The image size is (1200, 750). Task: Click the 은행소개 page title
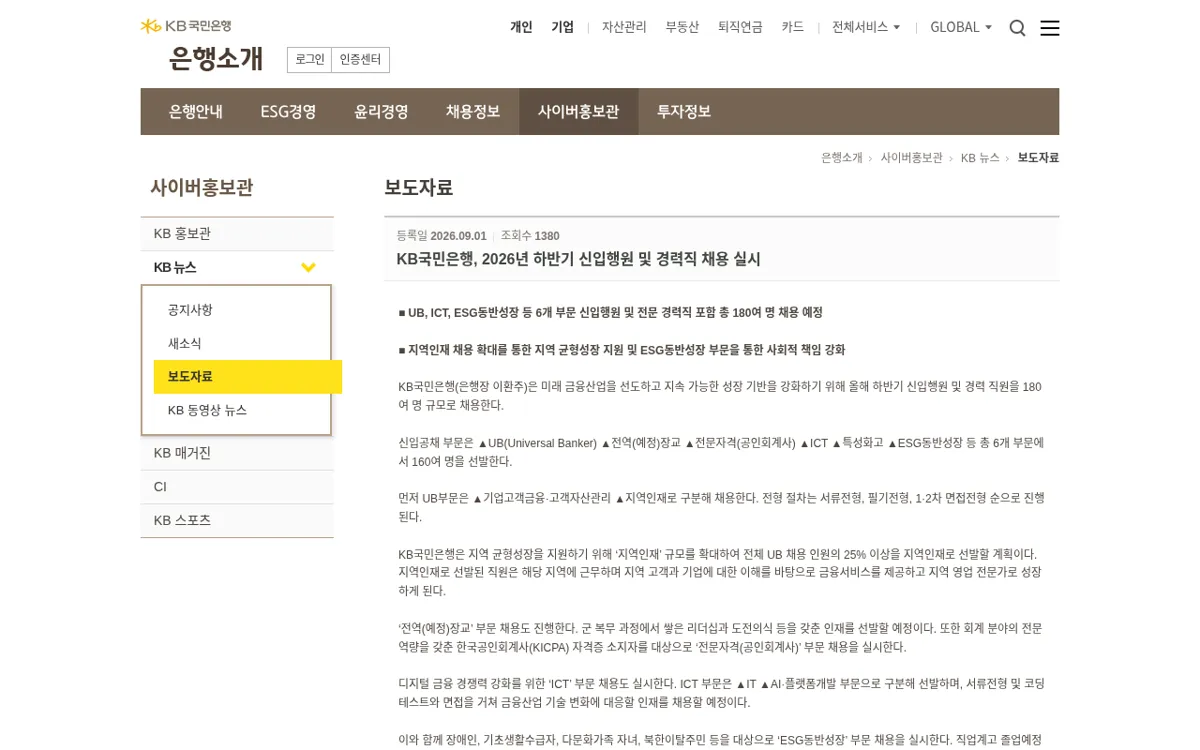point(216,58)
